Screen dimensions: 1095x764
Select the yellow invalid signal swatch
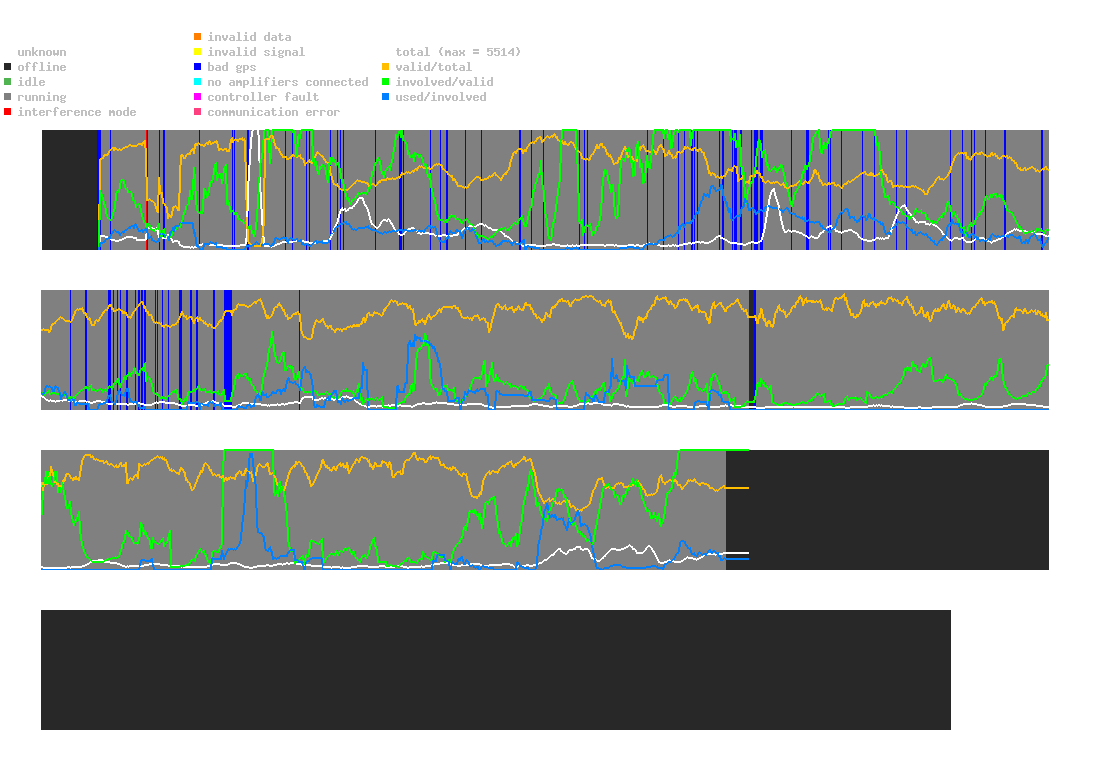coord(198,52)
